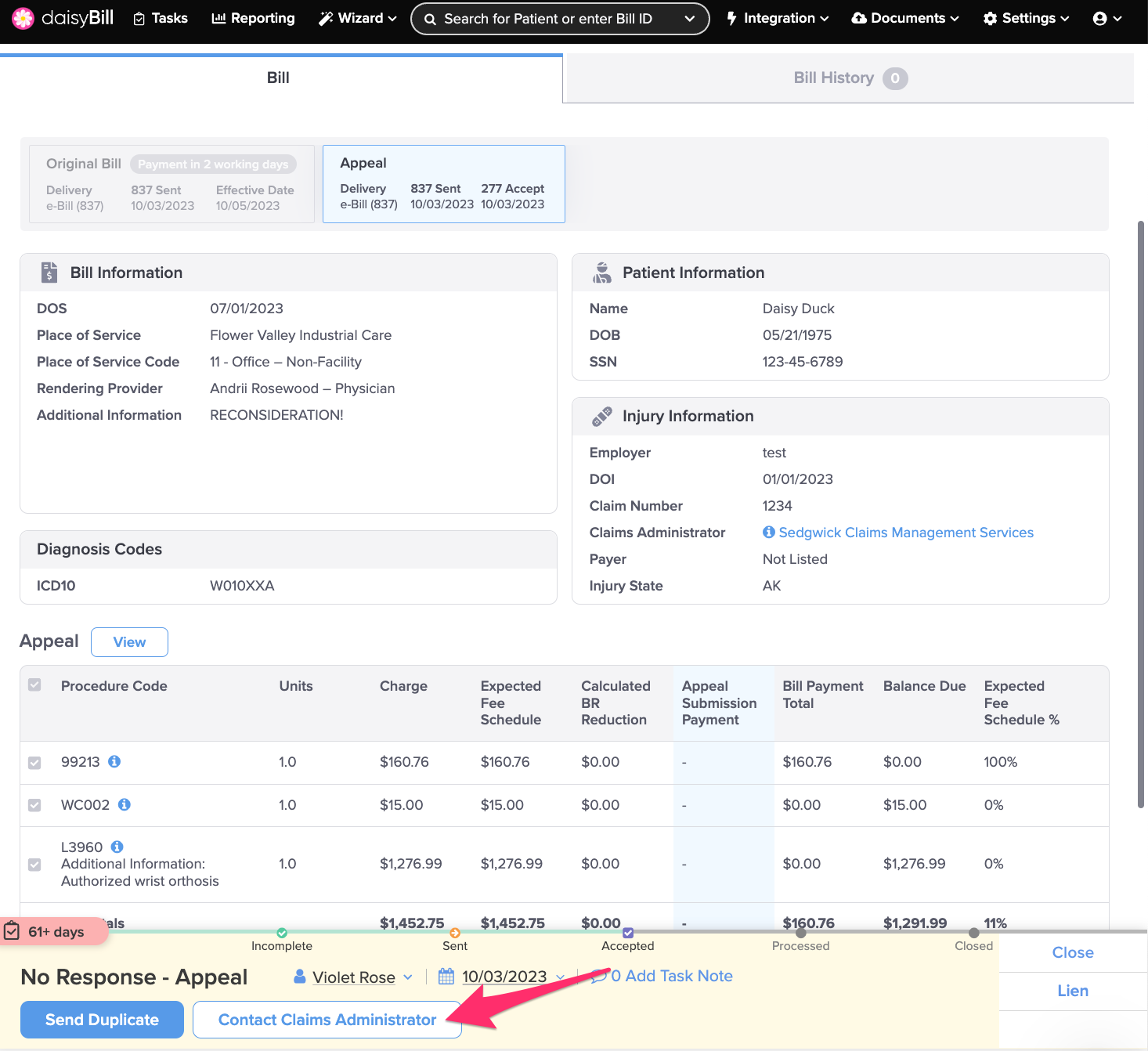Click the 61+ days task clipboard icon
Screen dimensions: 1148x1051
[x=13, y=931]
